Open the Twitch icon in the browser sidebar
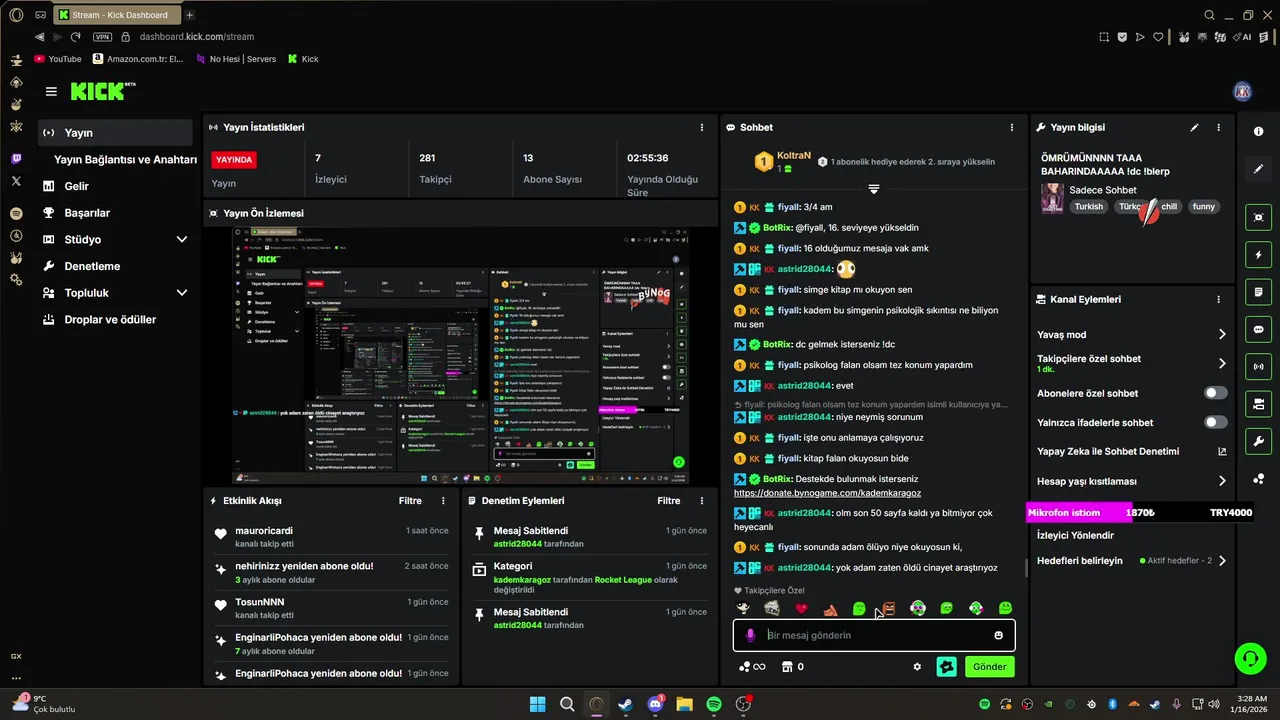Image resolution: width=1280 pixels, height=720 pixels. click(x=16, y=159)
